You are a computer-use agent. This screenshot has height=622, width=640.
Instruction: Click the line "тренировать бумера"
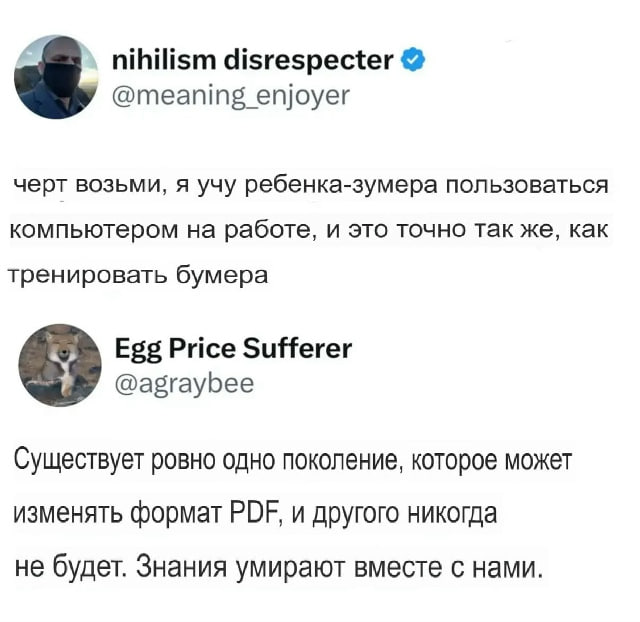pos(138,275)
